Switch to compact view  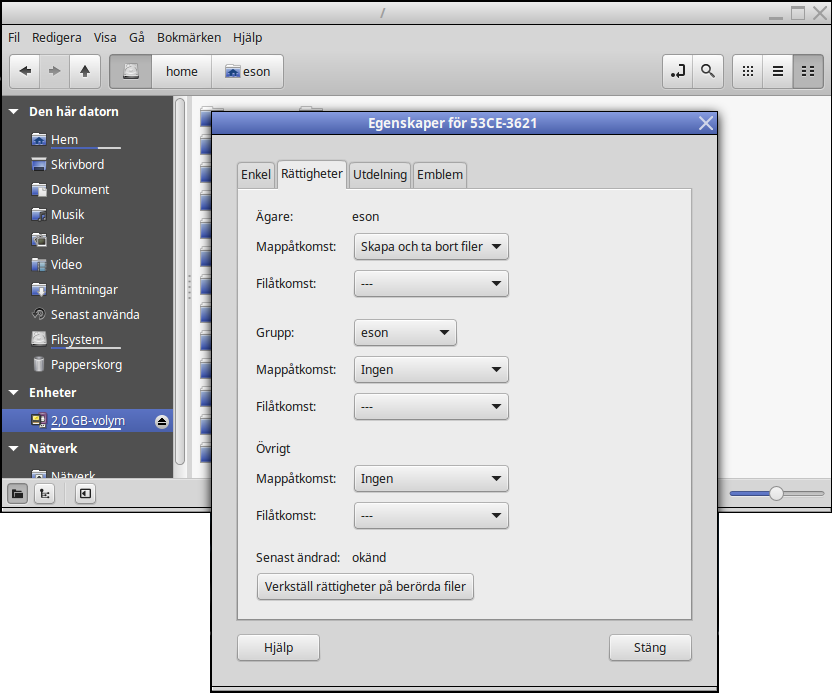tap(808, 71)
